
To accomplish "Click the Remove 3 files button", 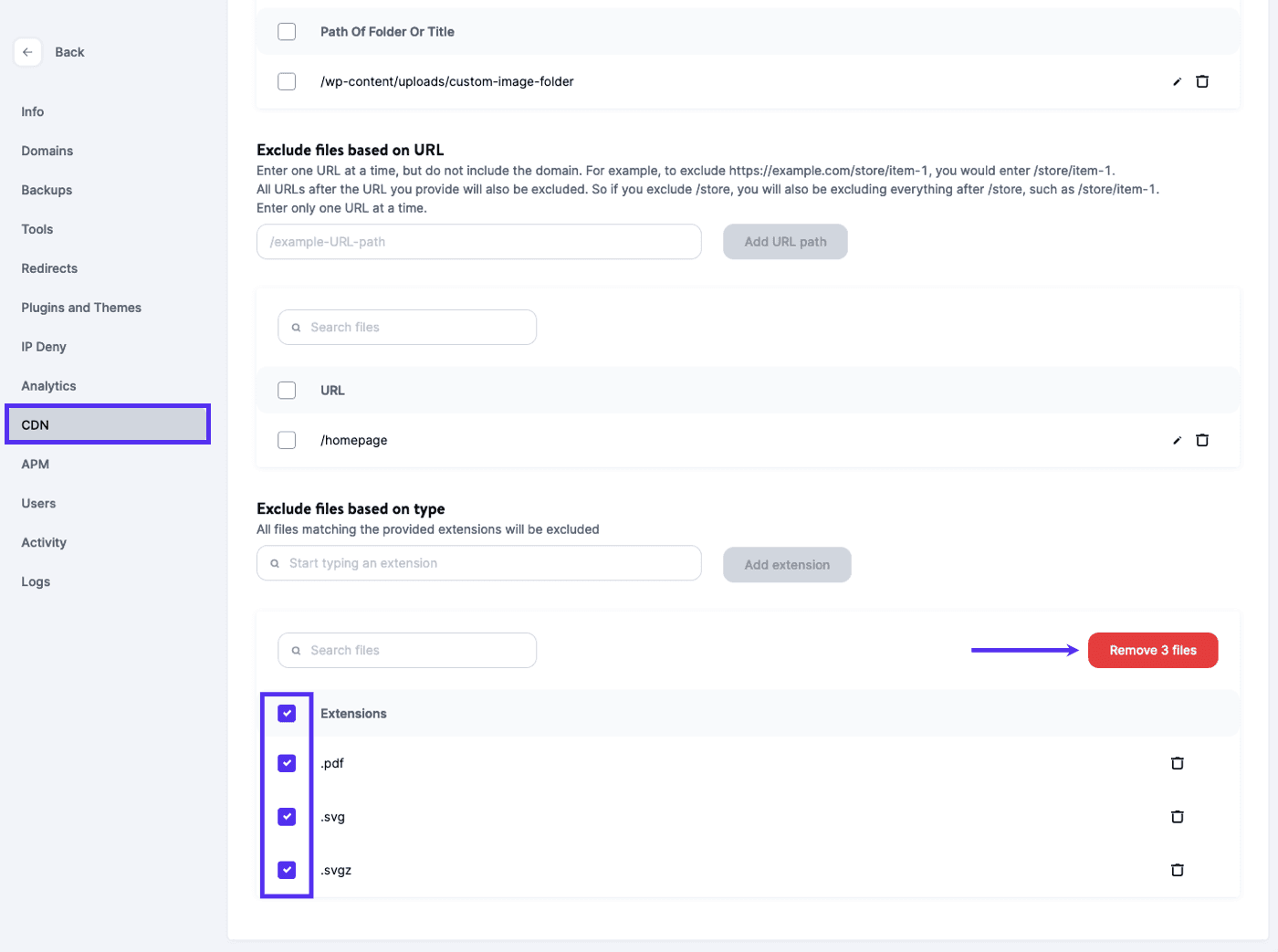I will click(x=1151, y=650).
